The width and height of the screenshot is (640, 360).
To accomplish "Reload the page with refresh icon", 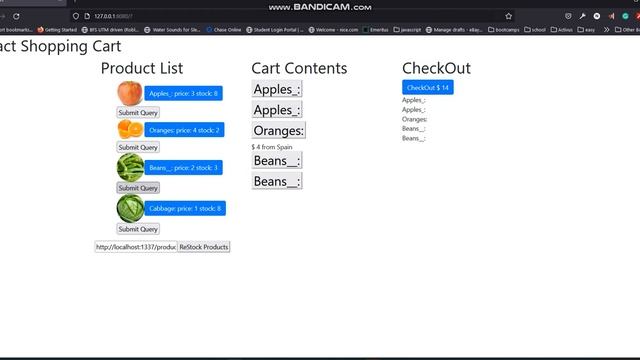I will [16, 16].
